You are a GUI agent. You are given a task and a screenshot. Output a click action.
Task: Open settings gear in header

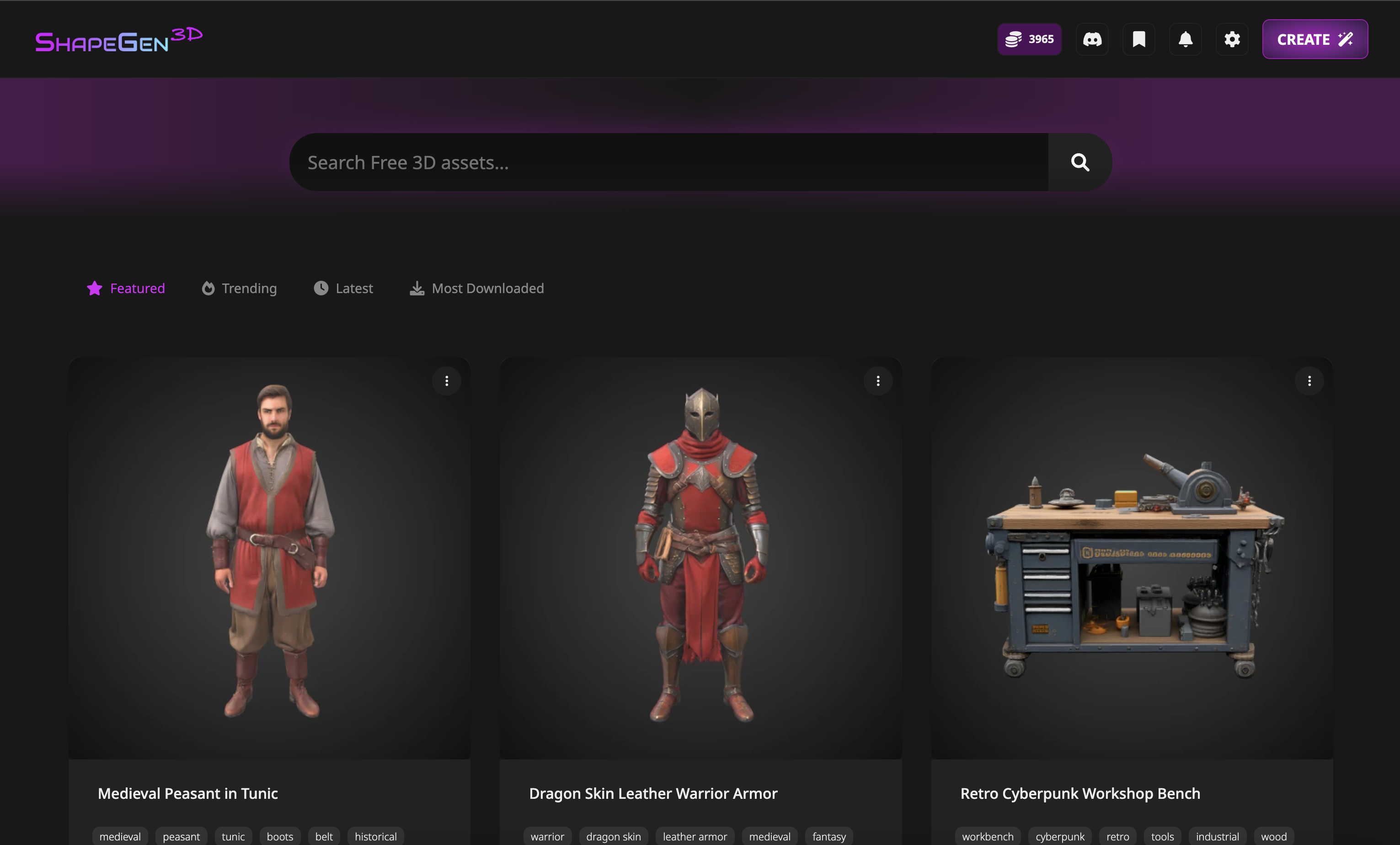coord(1232,39)
